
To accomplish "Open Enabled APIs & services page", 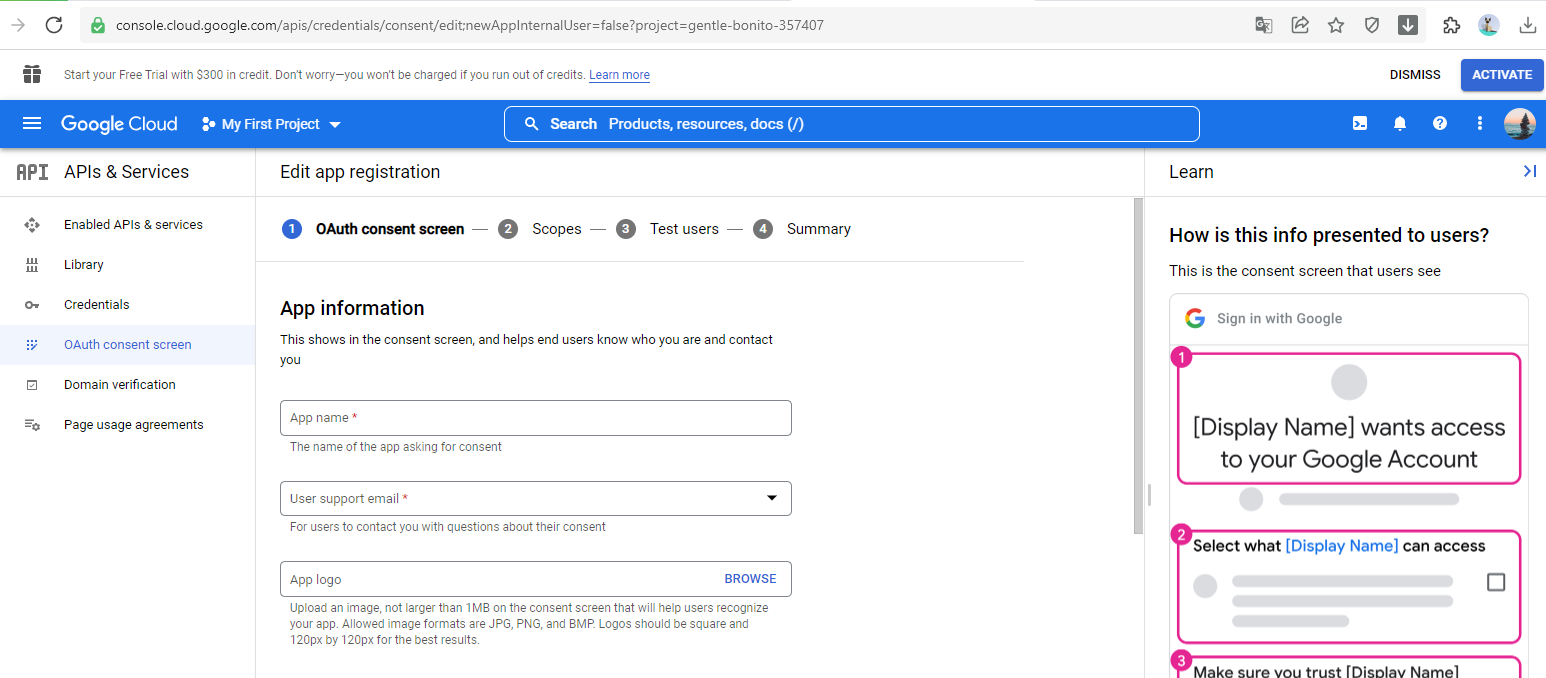I will [133, 224].
